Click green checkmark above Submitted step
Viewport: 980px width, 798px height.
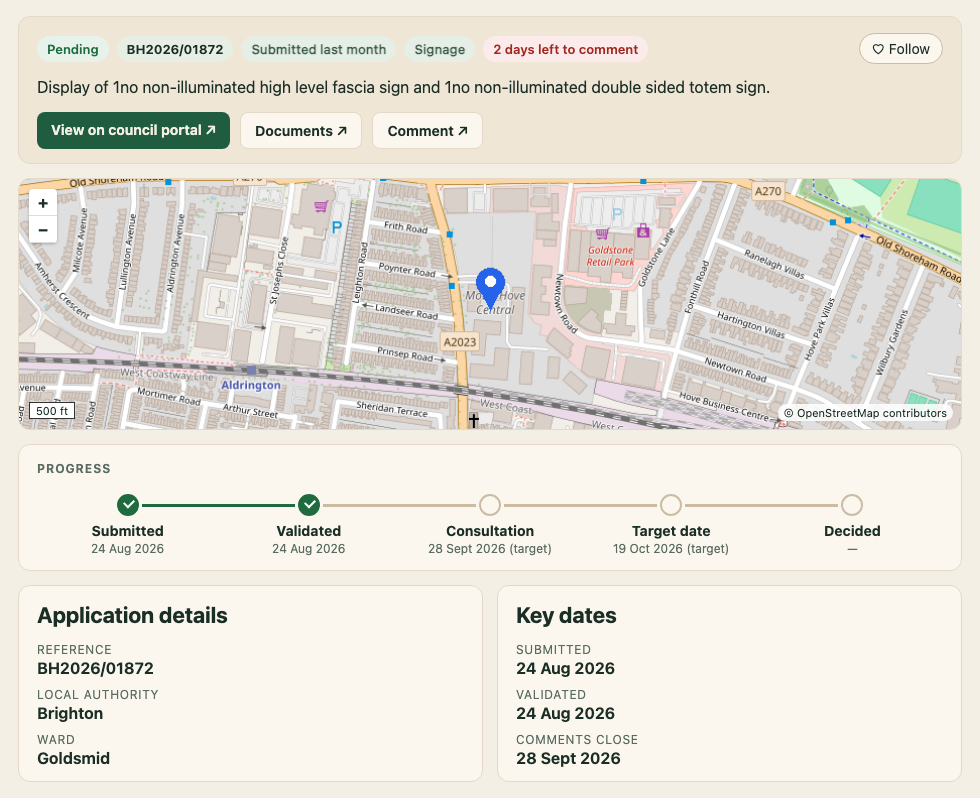[x=128, y=505]
